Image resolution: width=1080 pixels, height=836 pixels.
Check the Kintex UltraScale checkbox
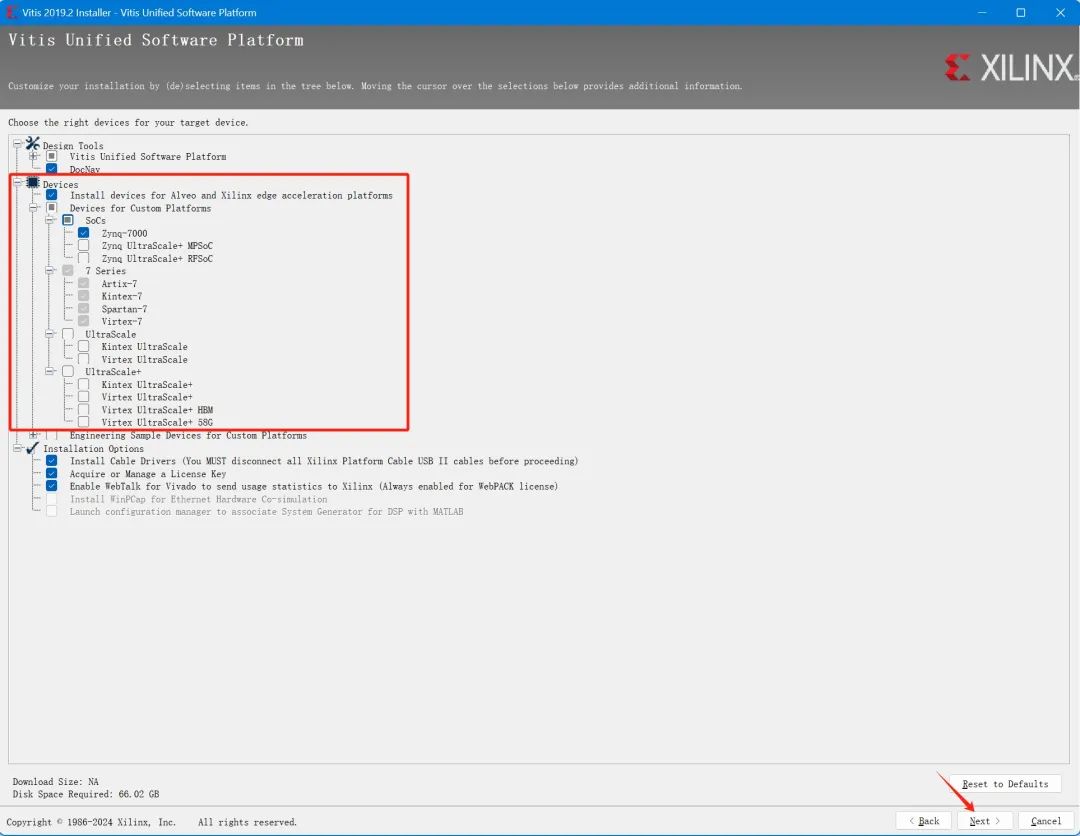[x=83, y=346]
